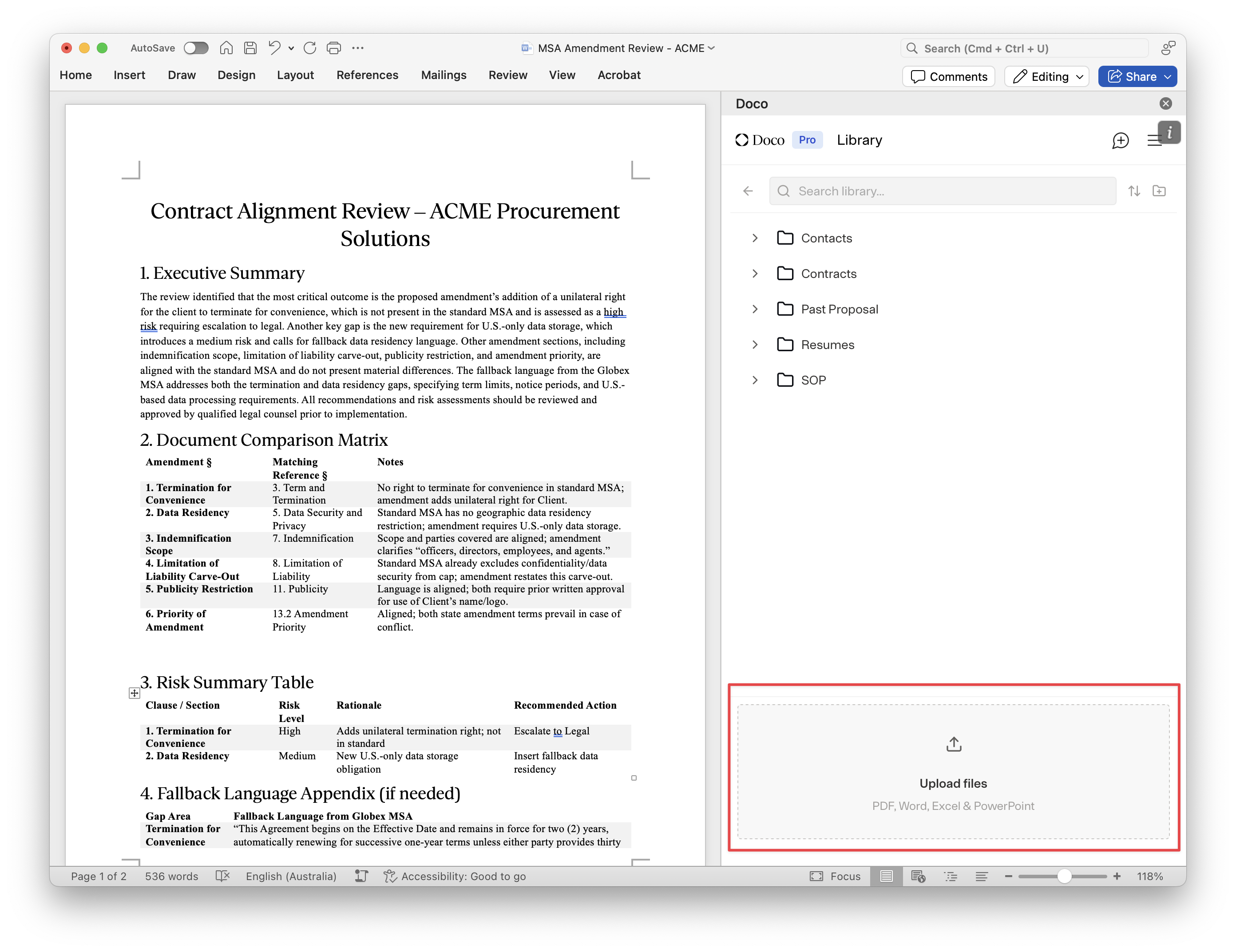Click the Upload files area
The width and height of the screenshot is (1236, 952).
[x=953, y=771]
